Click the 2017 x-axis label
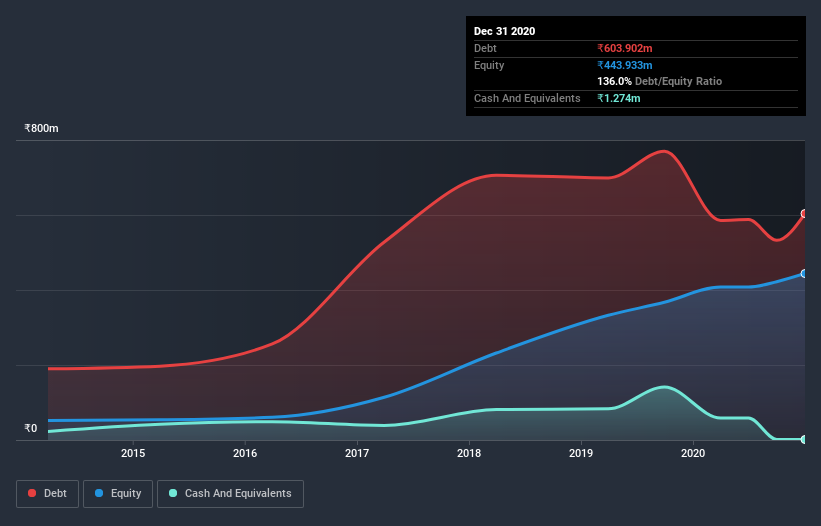 pos(357,453)
